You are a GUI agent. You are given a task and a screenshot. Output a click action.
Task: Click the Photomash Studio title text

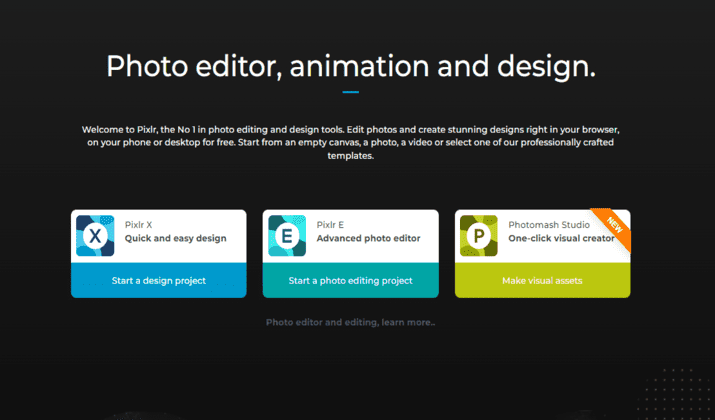point(549,225)
